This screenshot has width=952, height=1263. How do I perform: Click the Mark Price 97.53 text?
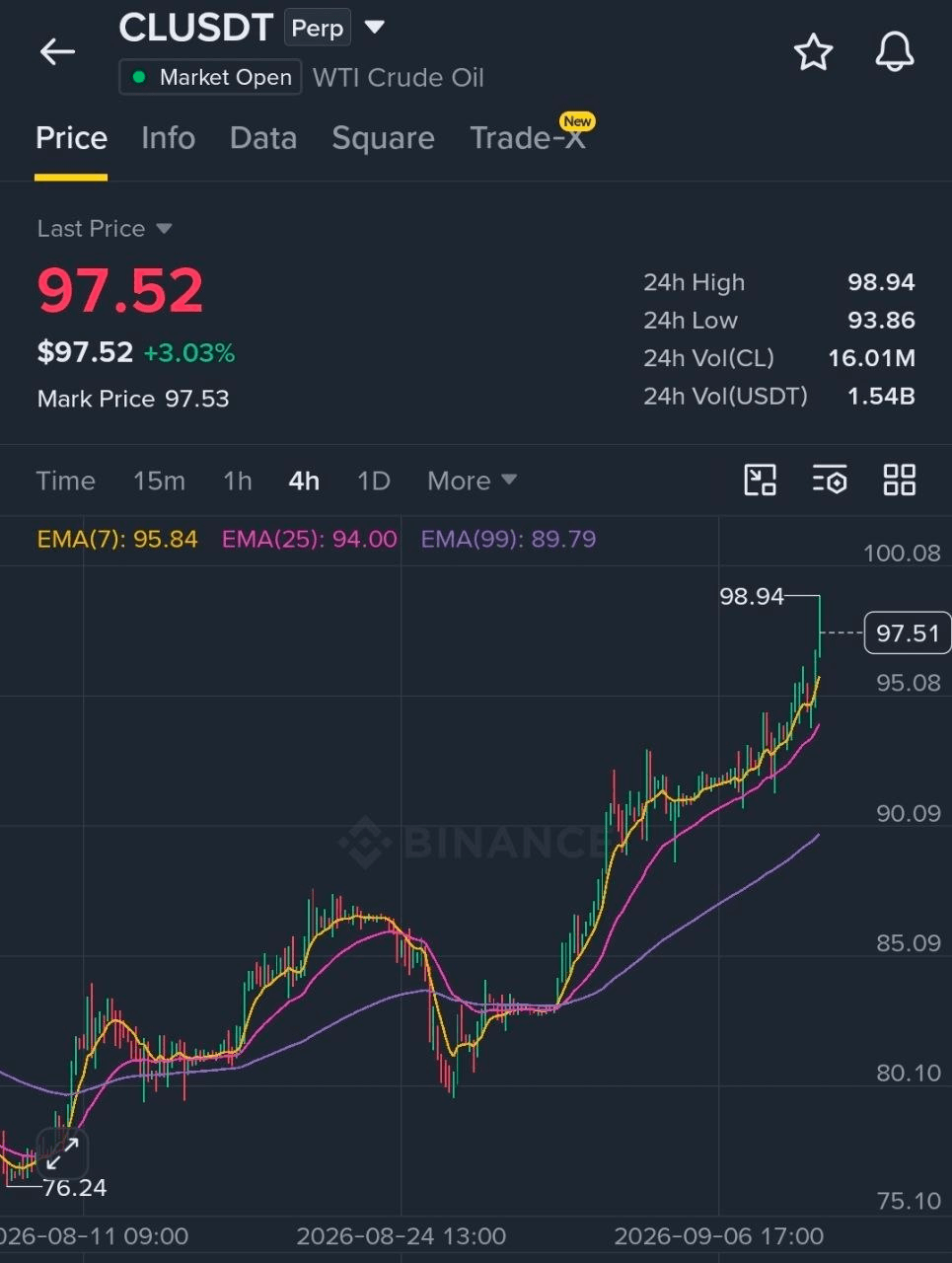[x=133, y=399]
